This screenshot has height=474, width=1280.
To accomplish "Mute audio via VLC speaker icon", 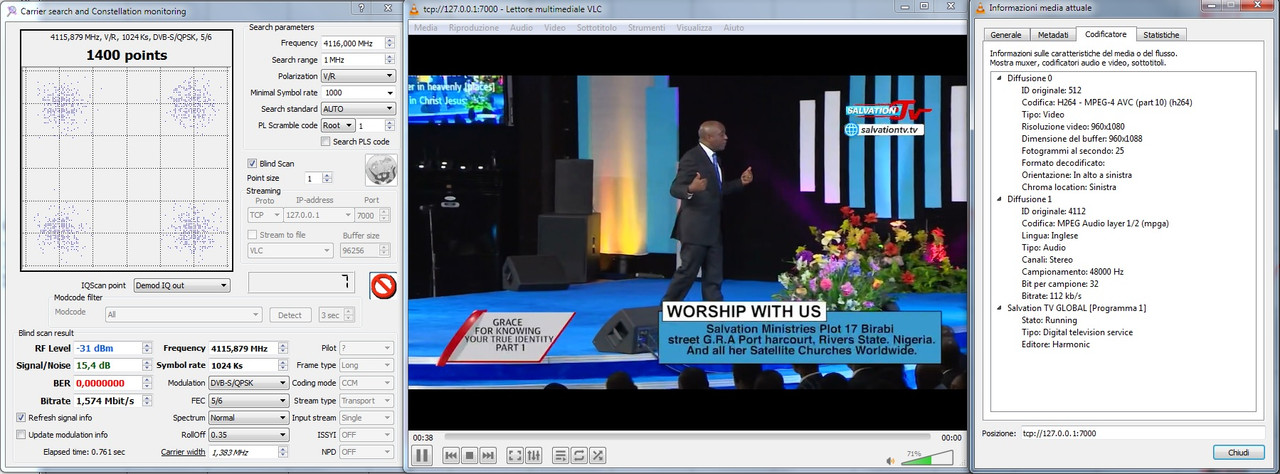I will [892, 460].
